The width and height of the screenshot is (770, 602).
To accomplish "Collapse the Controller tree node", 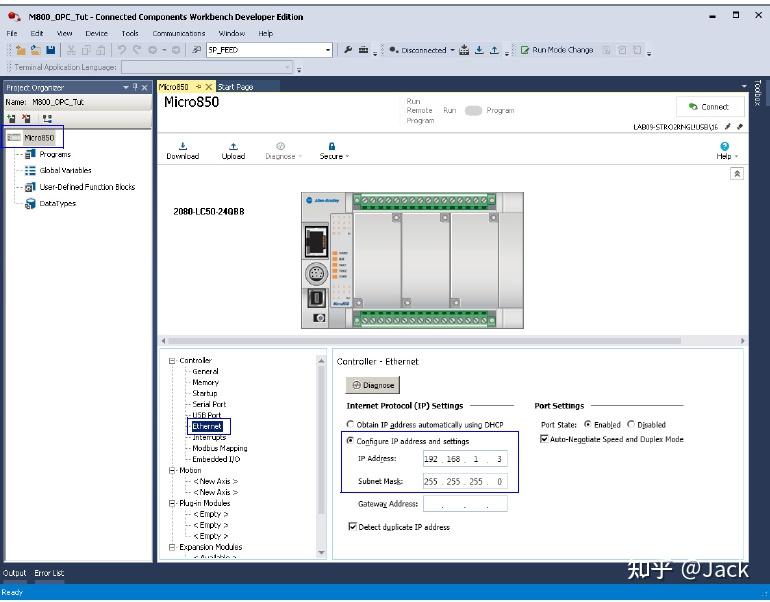I will click(x=172, y=361).
